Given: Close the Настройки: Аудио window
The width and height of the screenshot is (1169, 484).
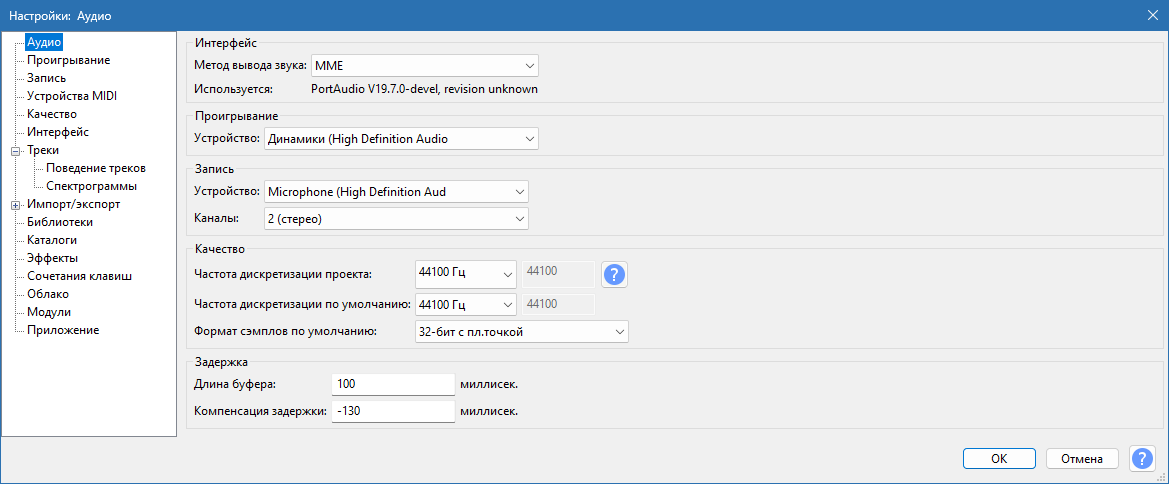Looking at the screenshot, I should click(1153, 15).
